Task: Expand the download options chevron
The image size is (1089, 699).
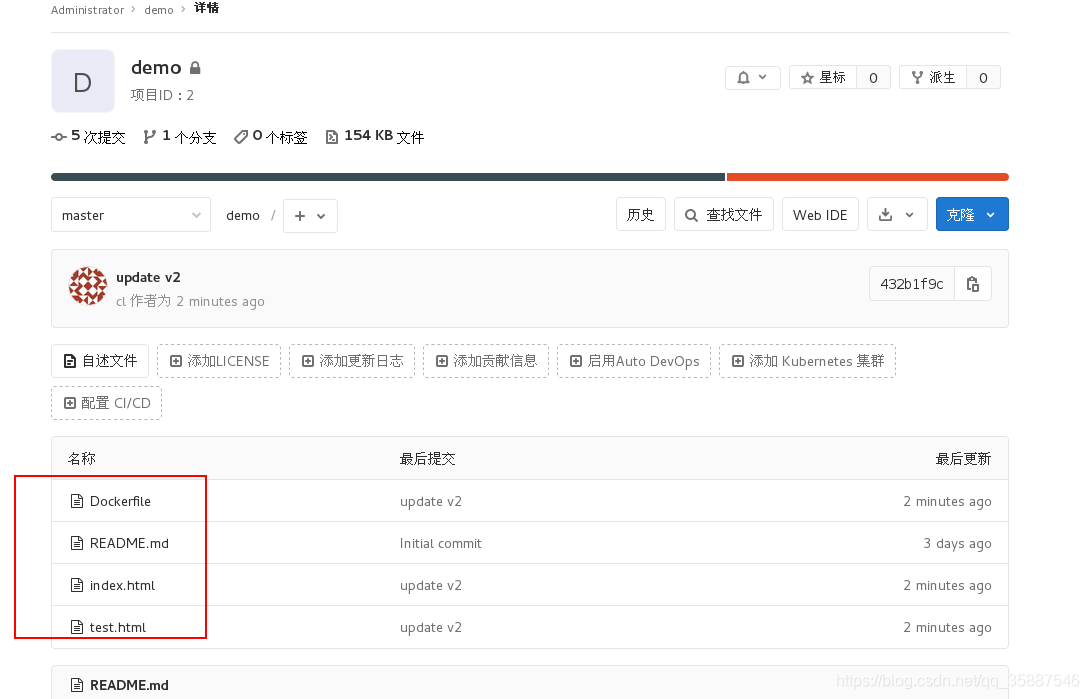Action: point(909,215)
